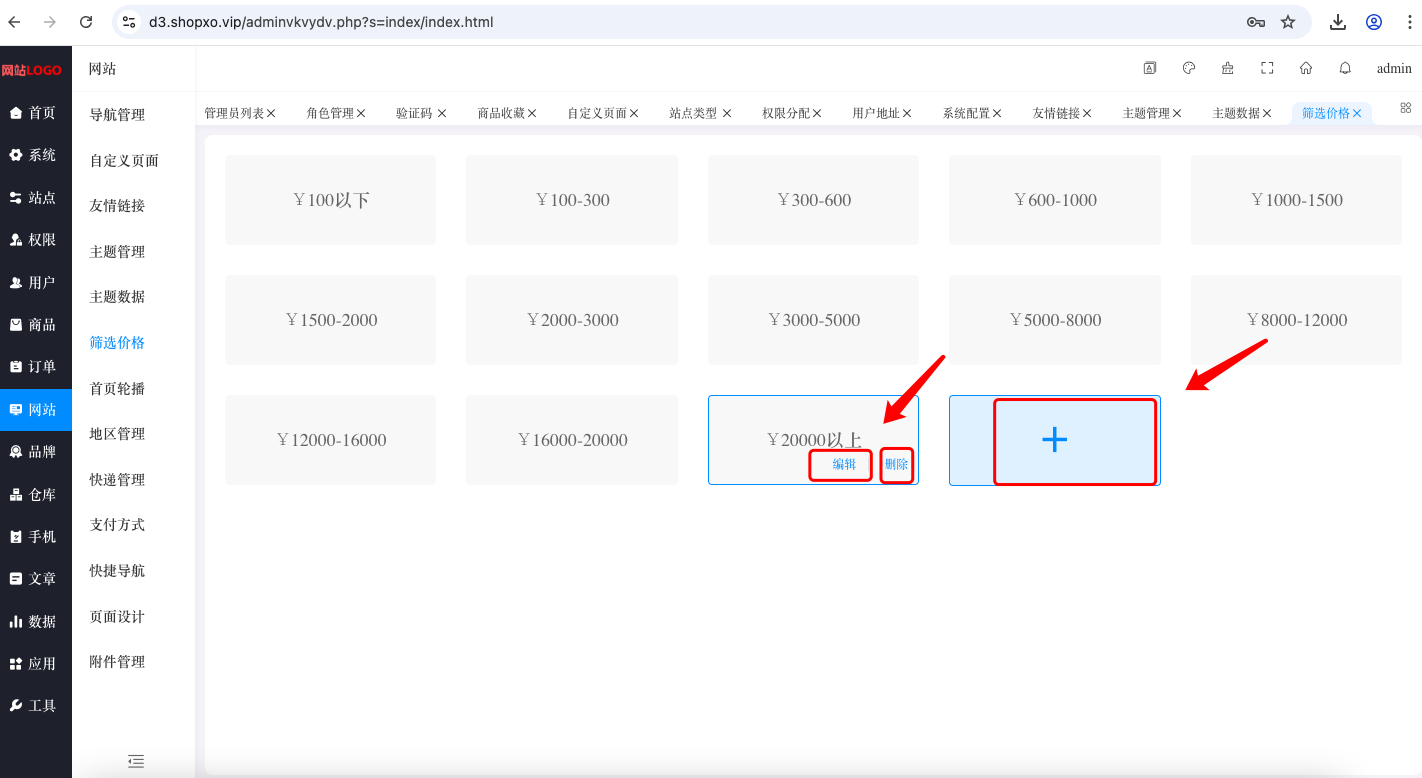Open the admin user menu
The height and width of the screenshot is (778, 1422).
(1394, 69)
